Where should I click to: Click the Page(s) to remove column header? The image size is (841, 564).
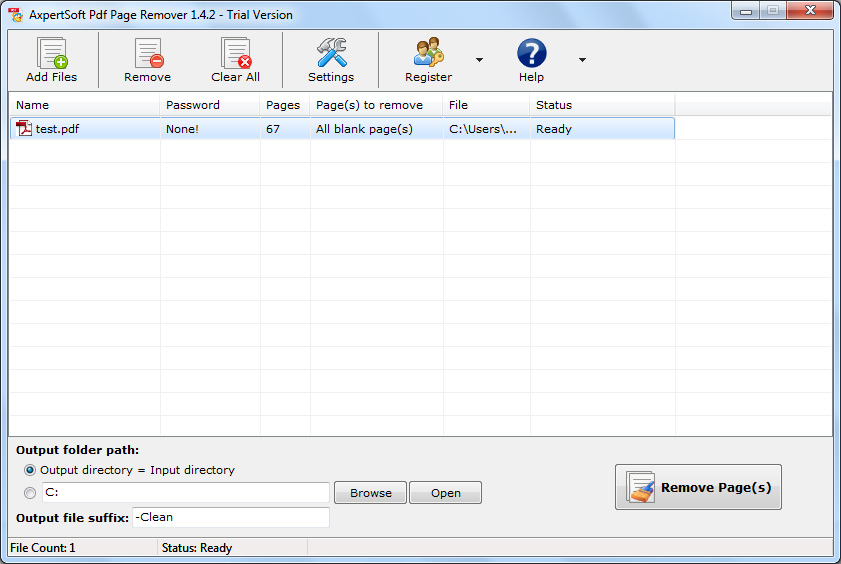pyautogui.click(x=377, y=105)
